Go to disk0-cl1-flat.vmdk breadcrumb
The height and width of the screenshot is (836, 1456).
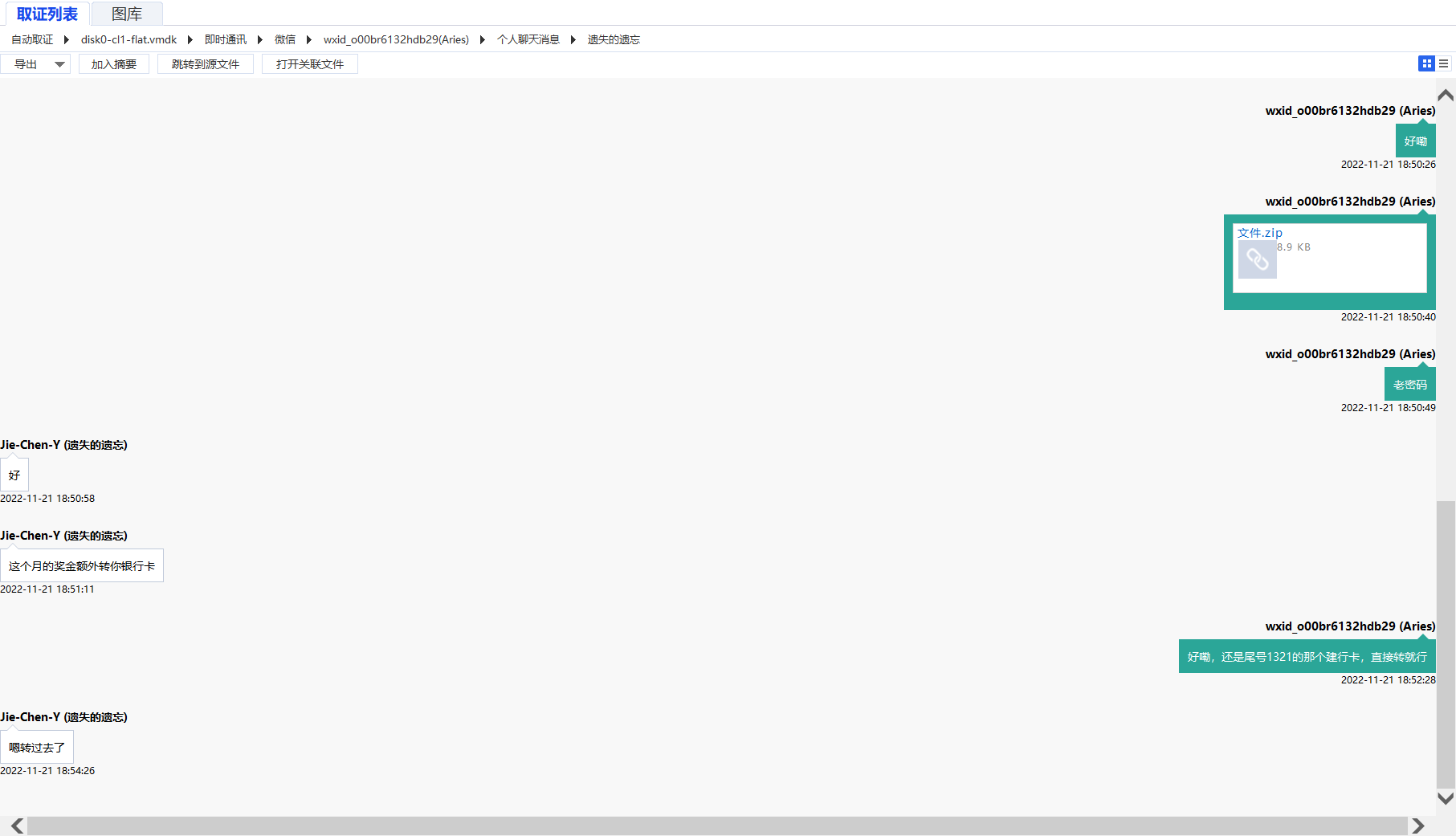click(128, 39)
